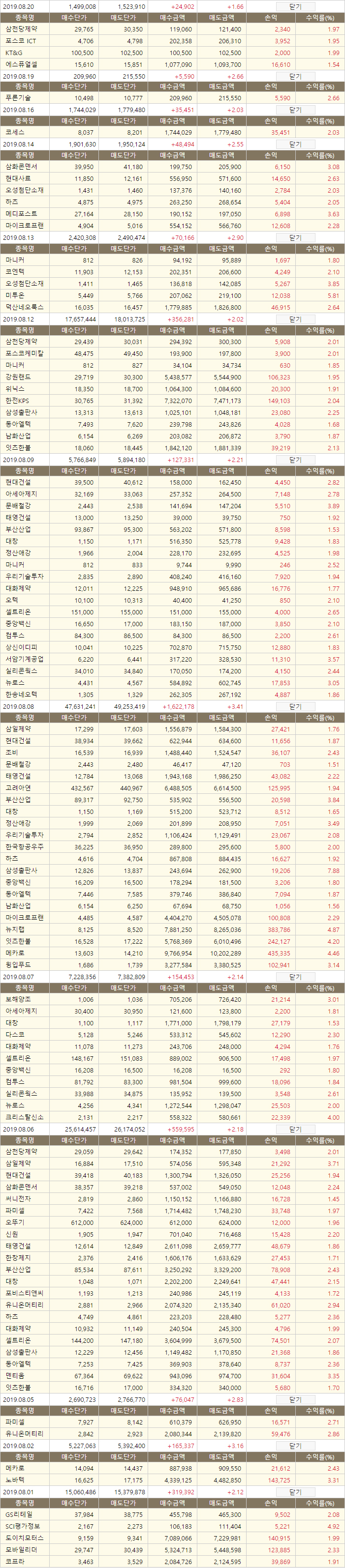Click 닫기 on the 2019.08.05 row
345x1568 pixels.
295,1399
